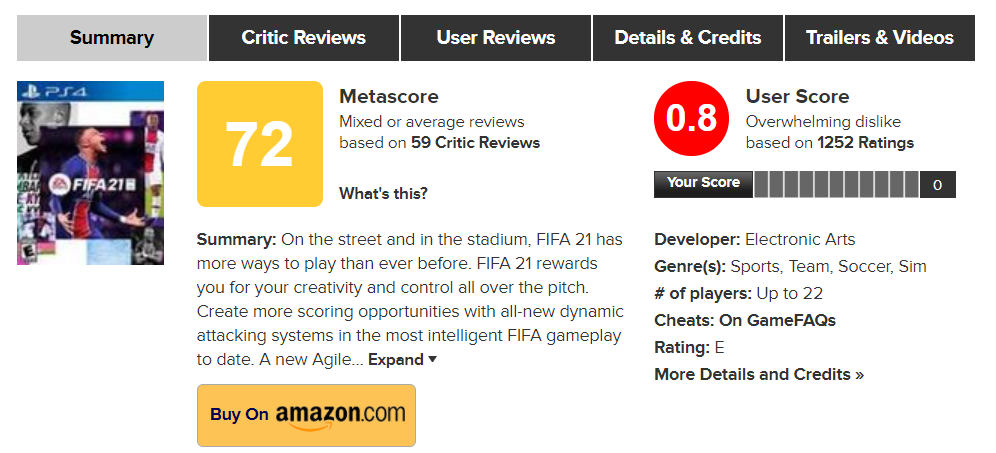Click the red User Score 0.8 circle
The image size is (996, 453).
point(692,118)
